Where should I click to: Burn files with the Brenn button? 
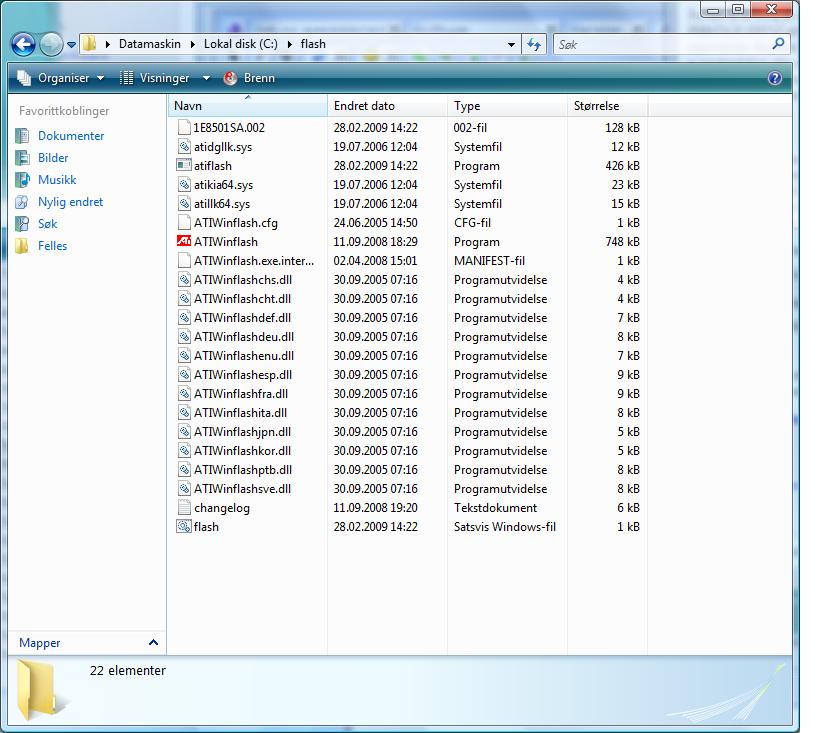[249, 78]
